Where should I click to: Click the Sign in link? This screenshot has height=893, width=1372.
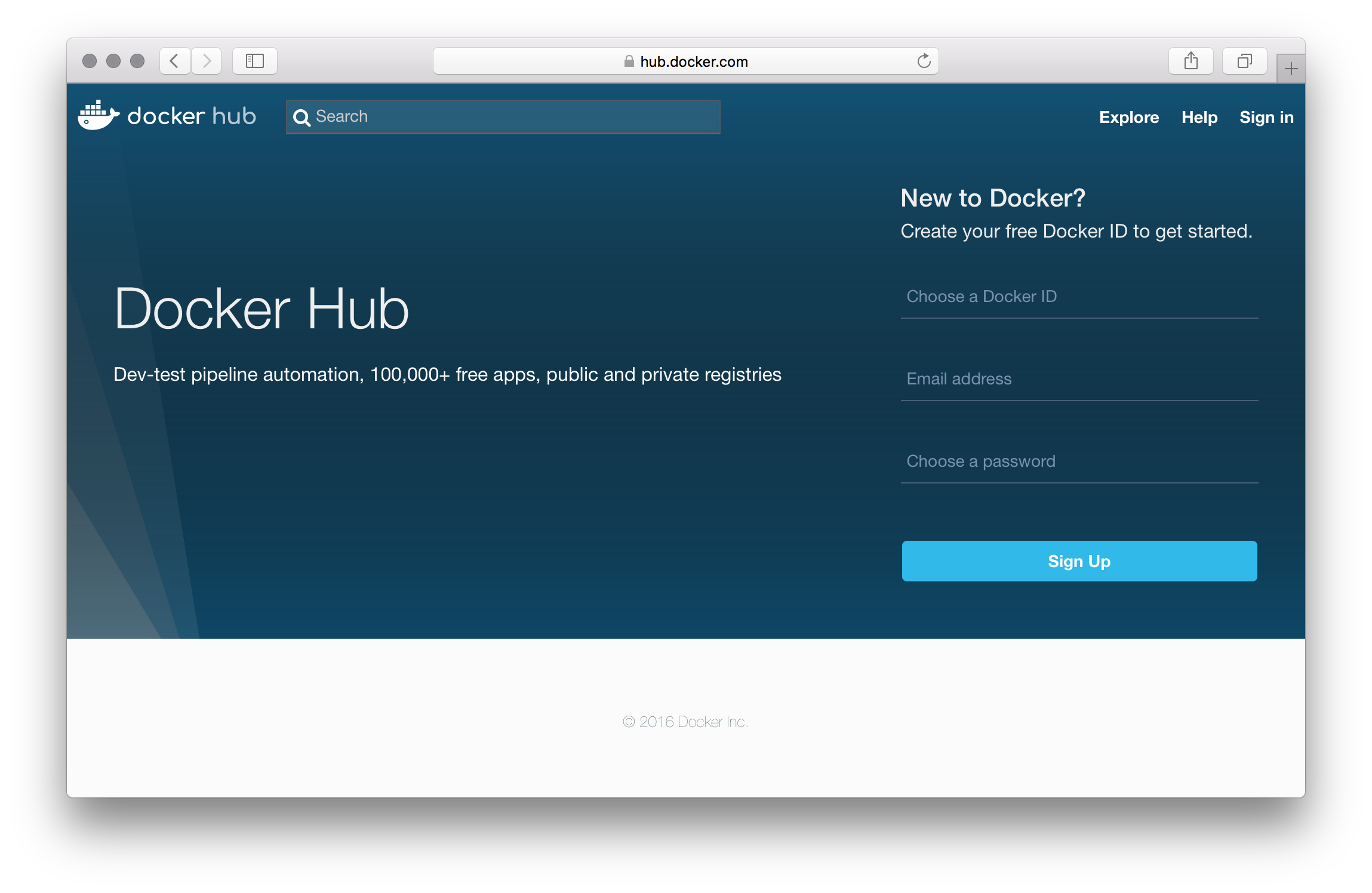(1266, 117)
